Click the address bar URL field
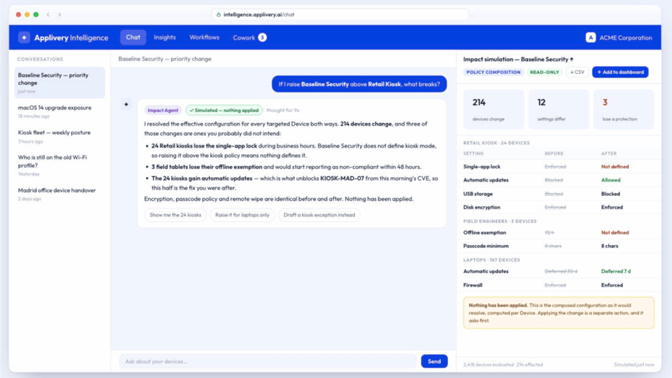Screen dimensions: 672x378 tap(340, 15)
